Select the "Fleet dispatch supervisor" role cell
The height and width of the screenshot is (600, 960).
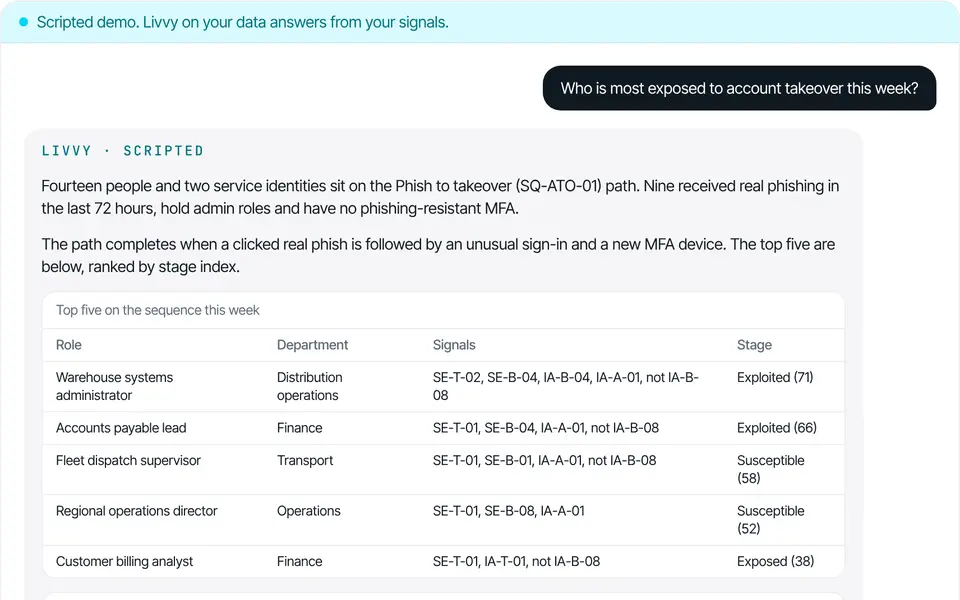[x=129, y=460]
